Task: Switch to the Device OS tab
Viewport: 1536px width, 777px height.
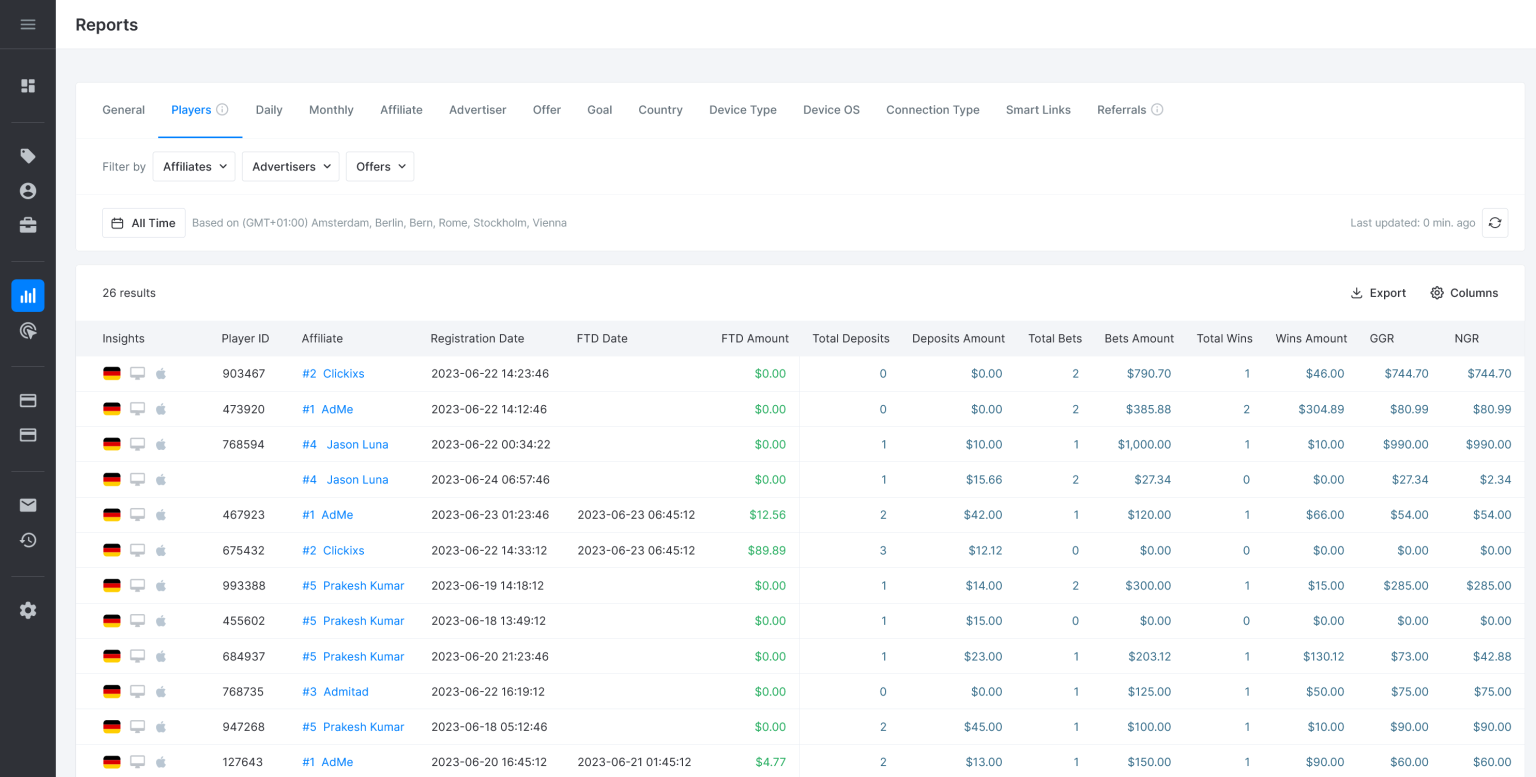Action: [x=831, y=110]
